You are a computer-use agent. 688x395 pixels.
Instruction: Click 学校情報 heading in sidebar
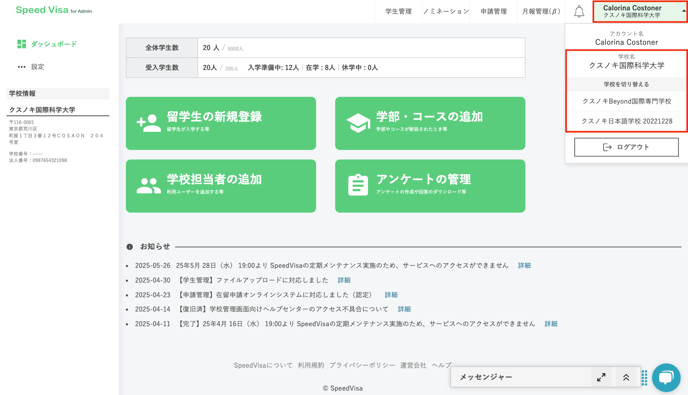[22, 93]
